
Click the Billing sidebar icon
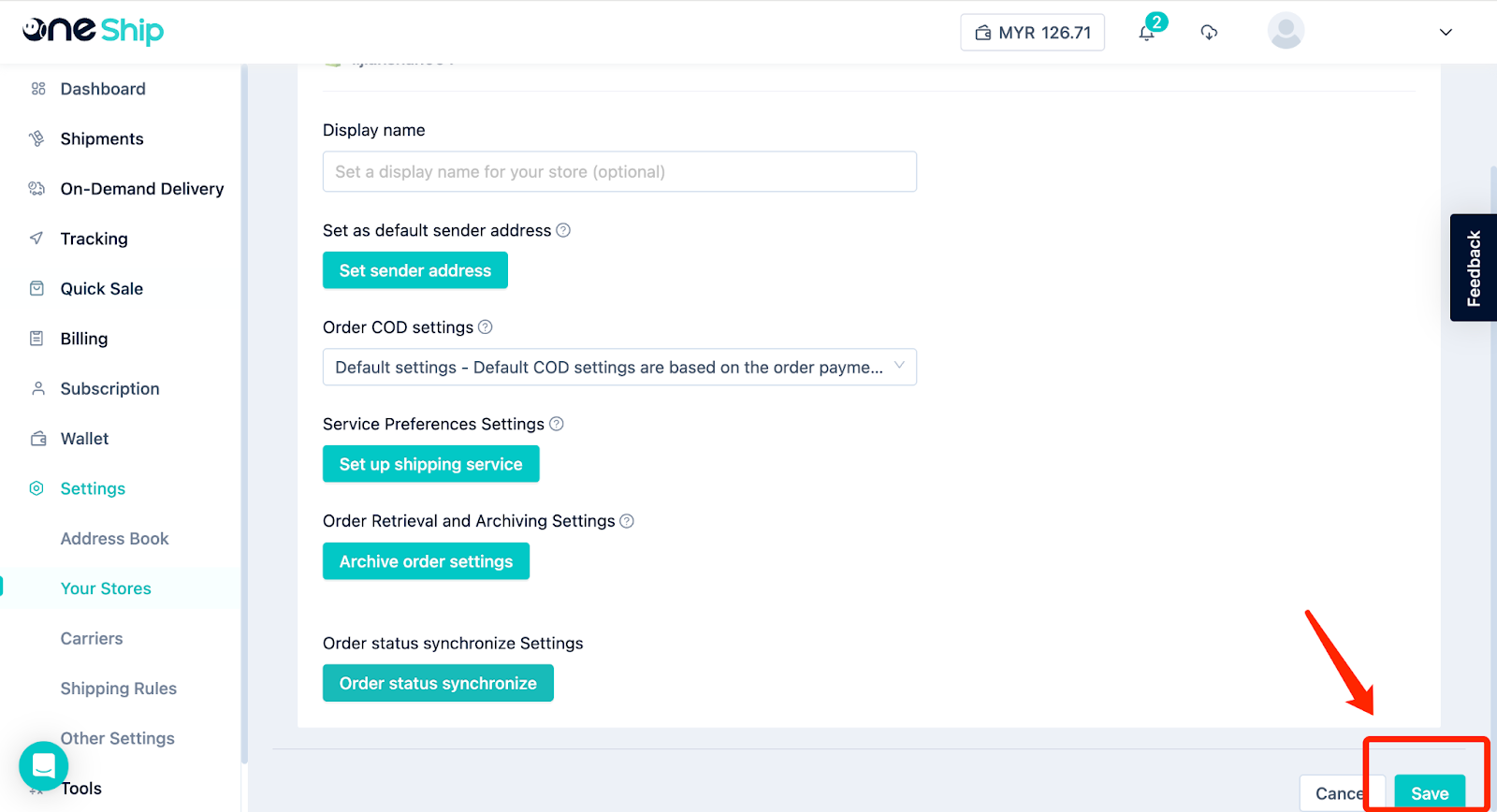click(x=37, y=339)
